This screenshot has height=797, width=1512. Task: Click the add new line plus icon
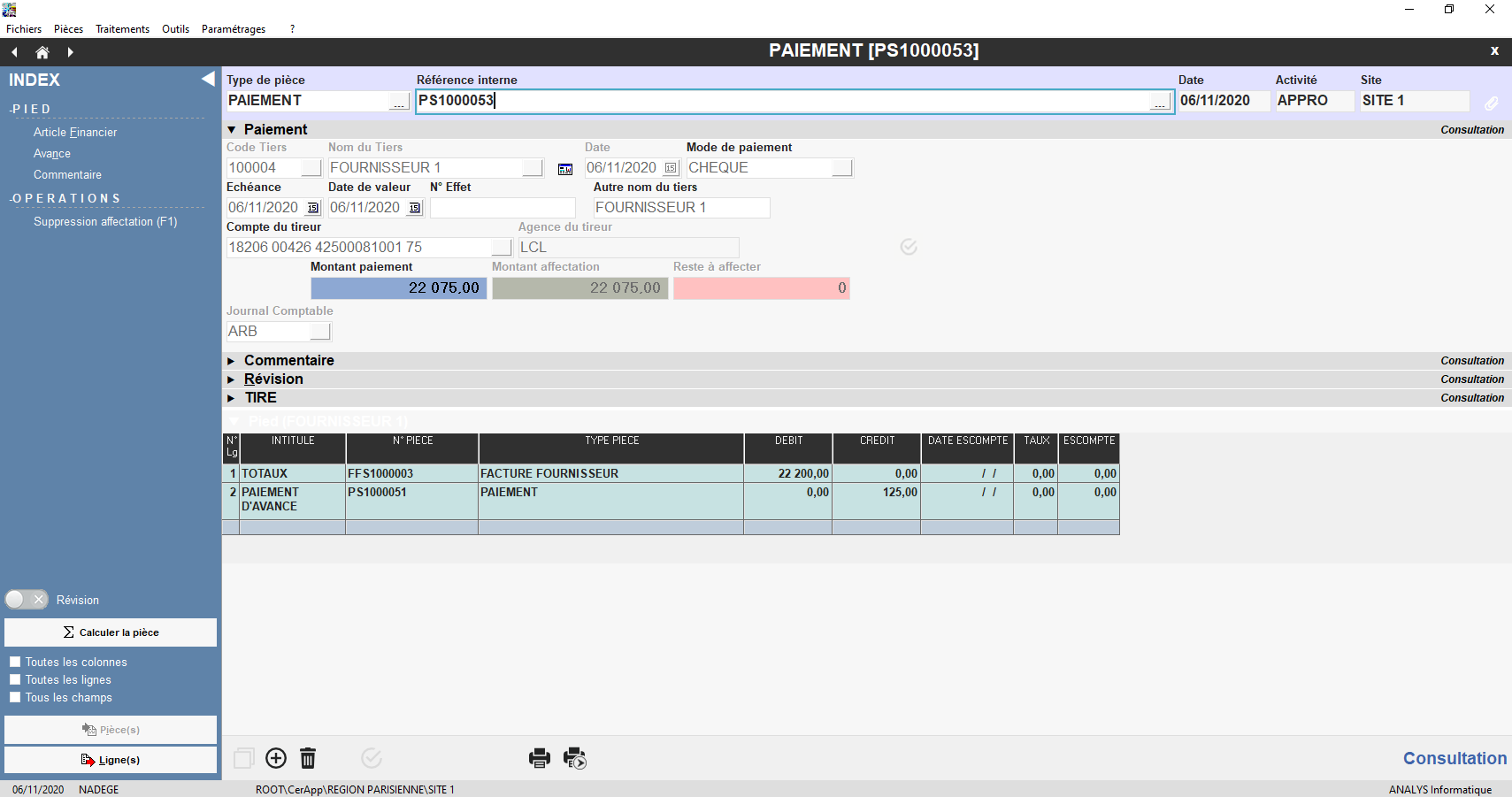pos(276,758)
